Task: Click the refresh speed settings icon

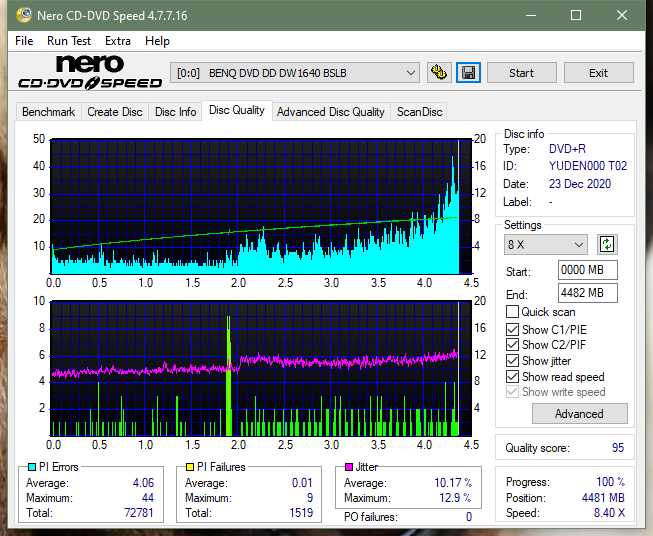Action: coord(607,244)
